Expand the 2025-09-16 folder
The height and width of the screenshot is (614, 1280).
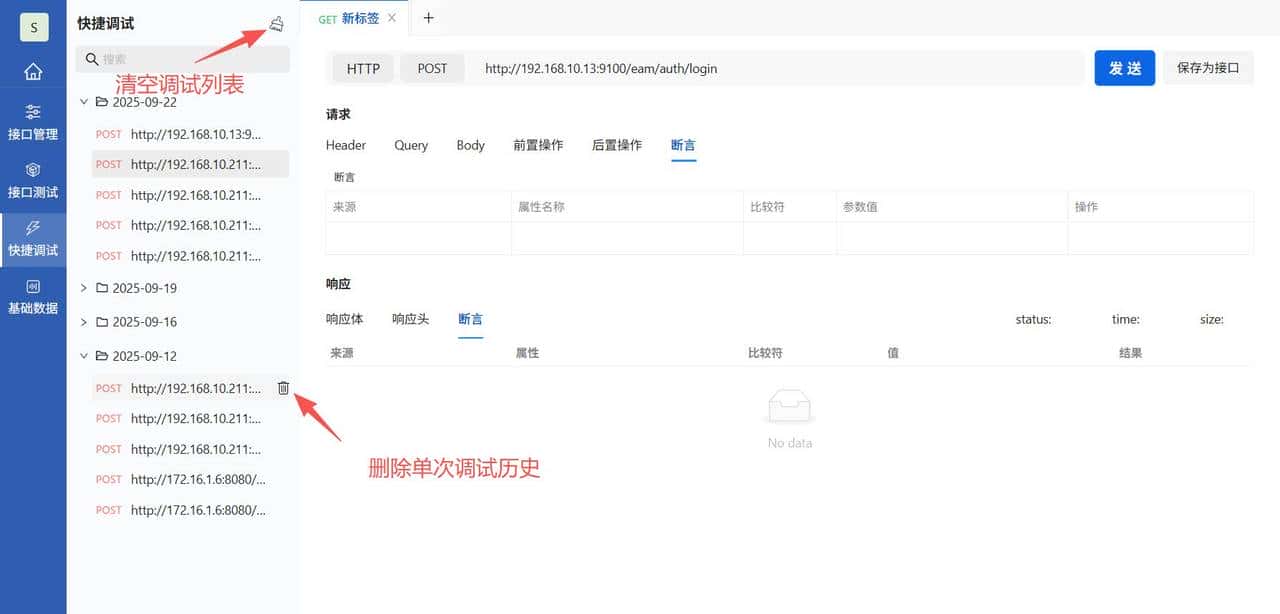[84, 322]
